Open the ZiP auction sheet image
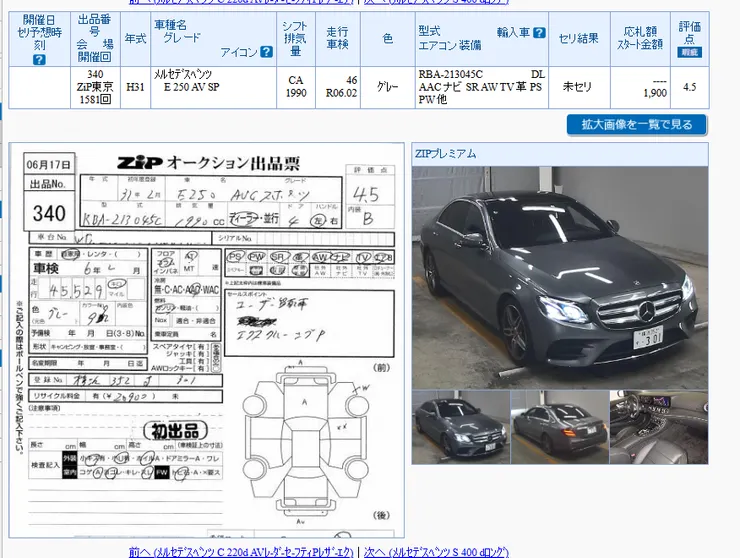 click(207, 340)
